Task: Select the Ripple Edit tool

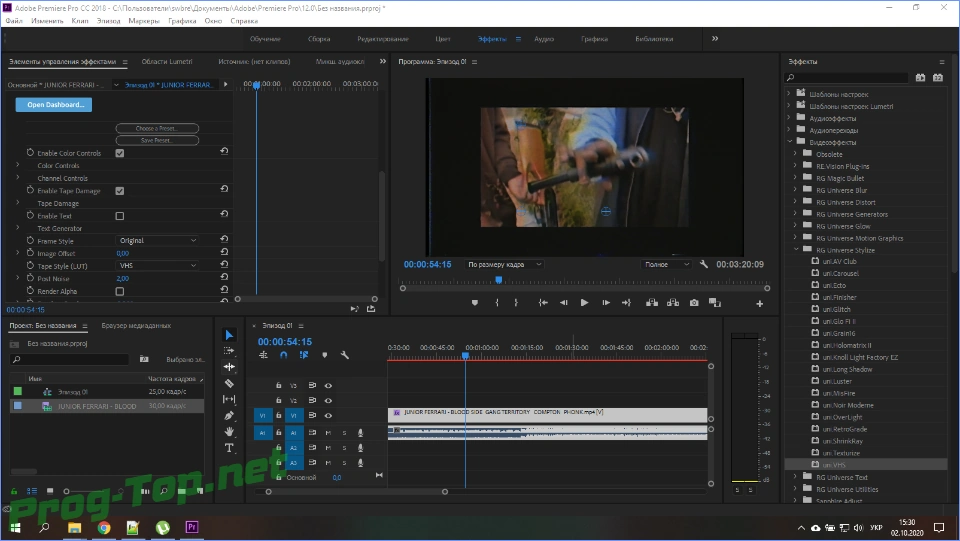Action: tap(229, 367)
